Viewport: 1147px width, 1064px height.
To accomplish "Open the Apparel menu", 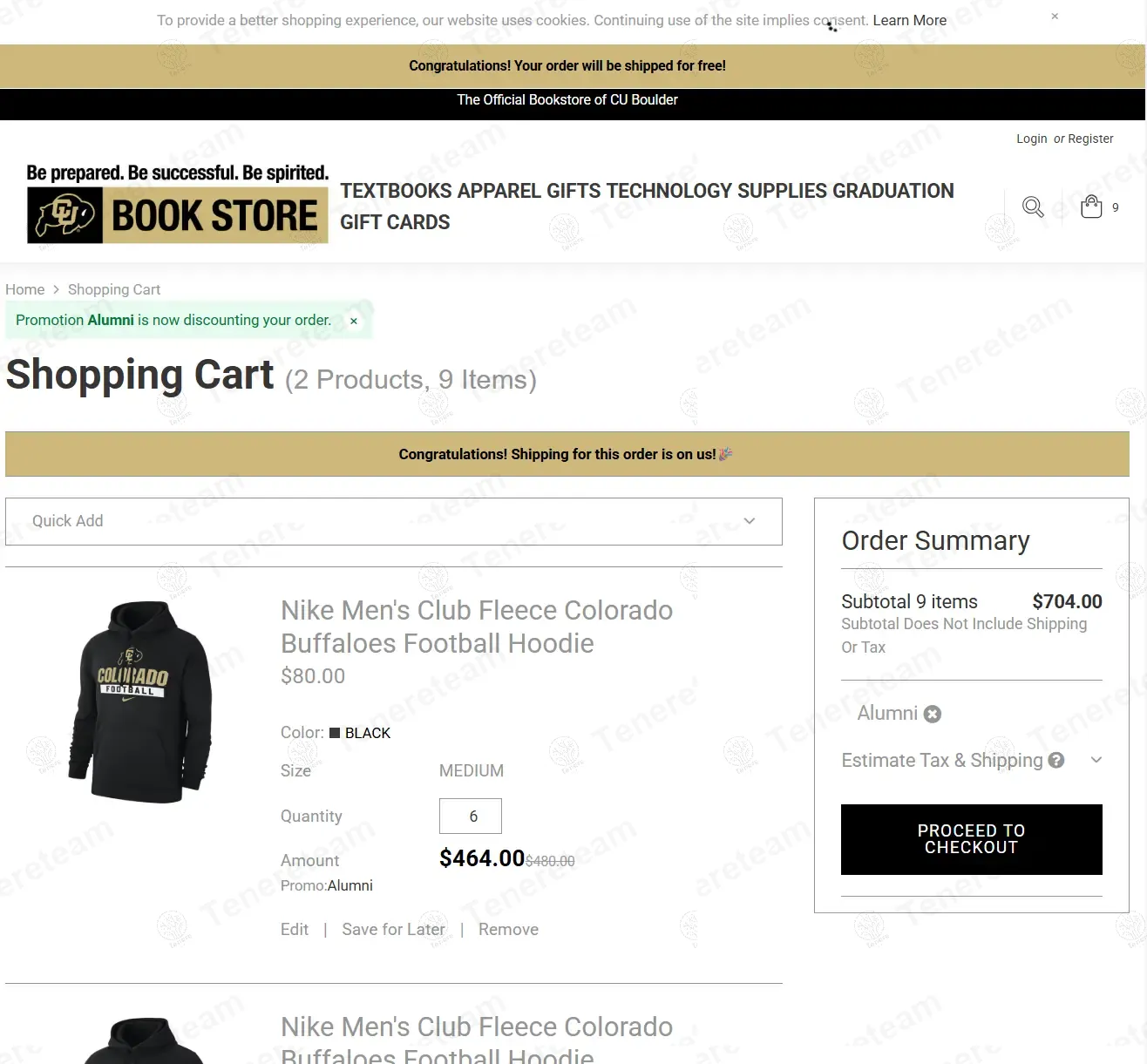I will coord(499,191).
